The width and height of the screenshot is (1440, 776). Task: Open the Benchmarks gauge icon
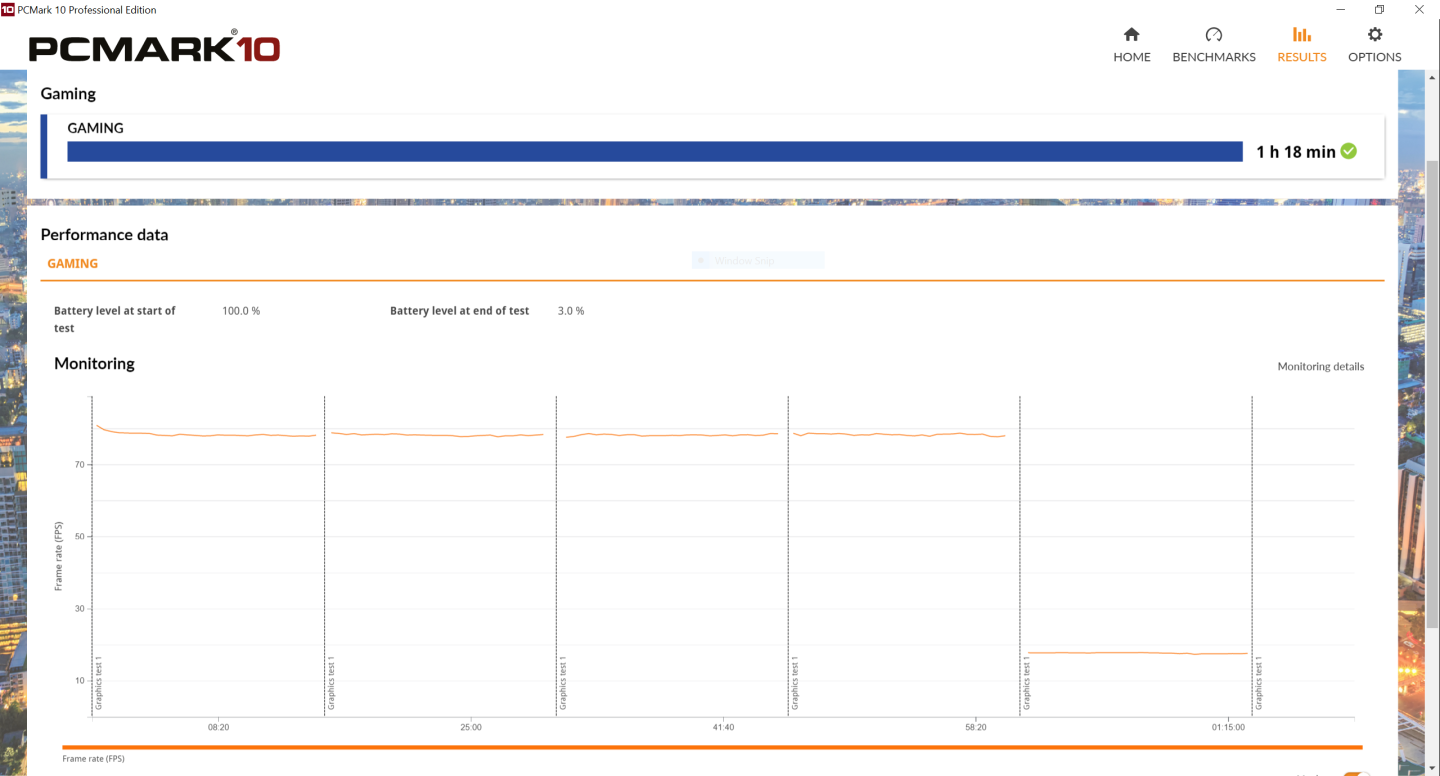click(x=1214, y=34)
